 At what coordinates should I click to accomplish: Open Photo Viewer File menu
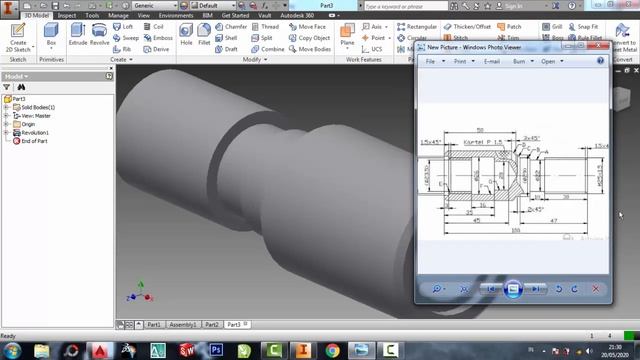(435, 61)
